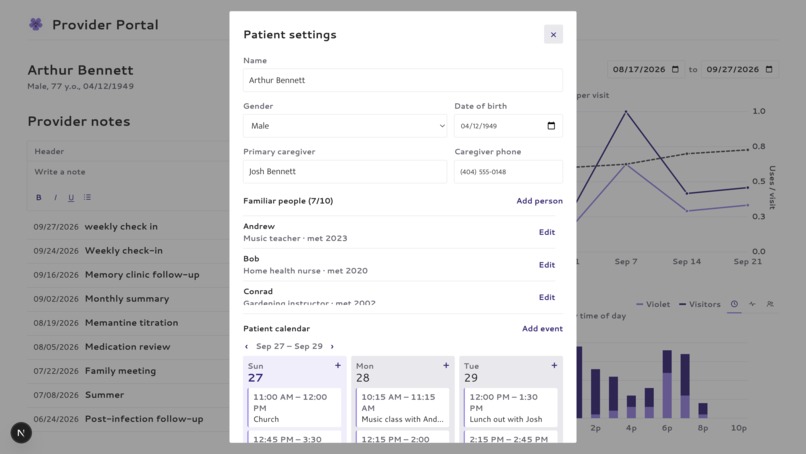Add event on Monday 28
Screen dimensions: 806x454
pyautogui.click(x=446, y=366)
